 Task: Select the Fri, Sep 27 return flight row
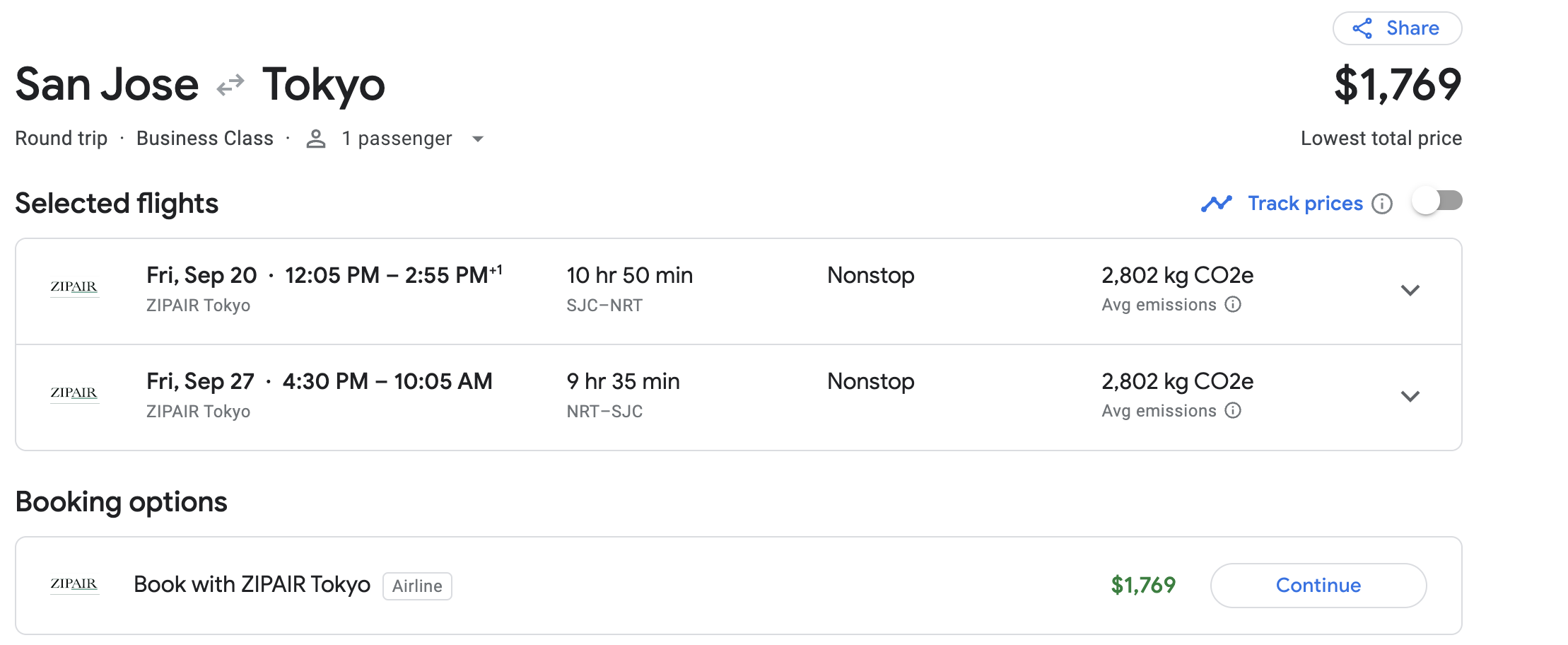739,397
